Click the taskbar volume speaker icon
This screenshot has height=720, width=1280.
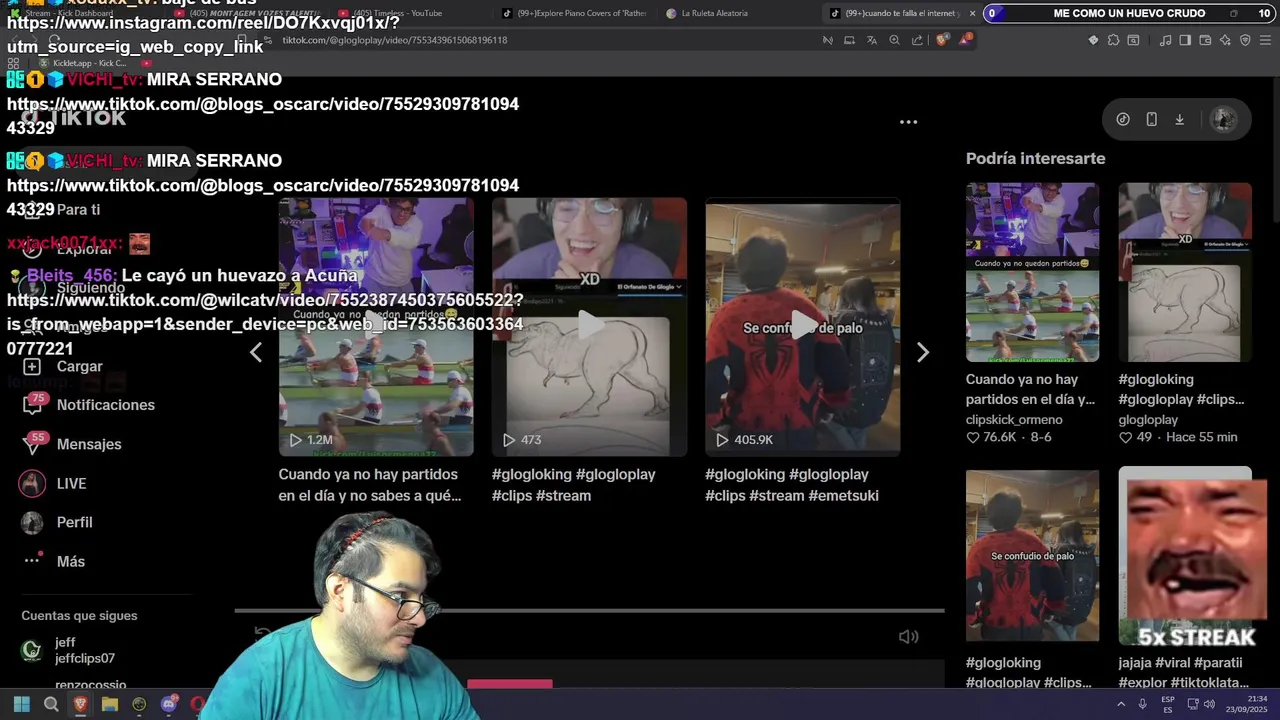[x=1209, y=704]
